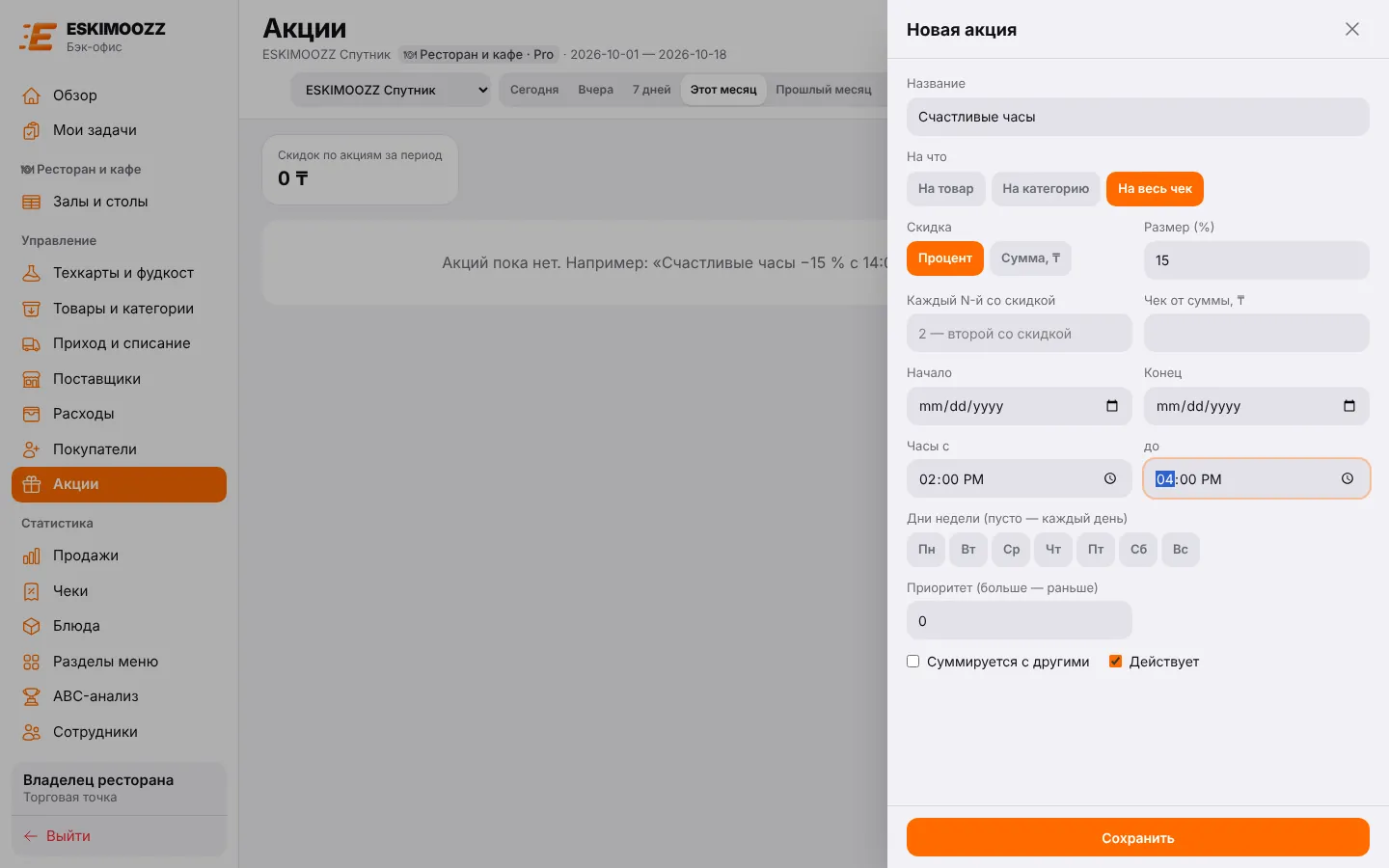Toggle the Сб weekday button

coord(1138,550)
